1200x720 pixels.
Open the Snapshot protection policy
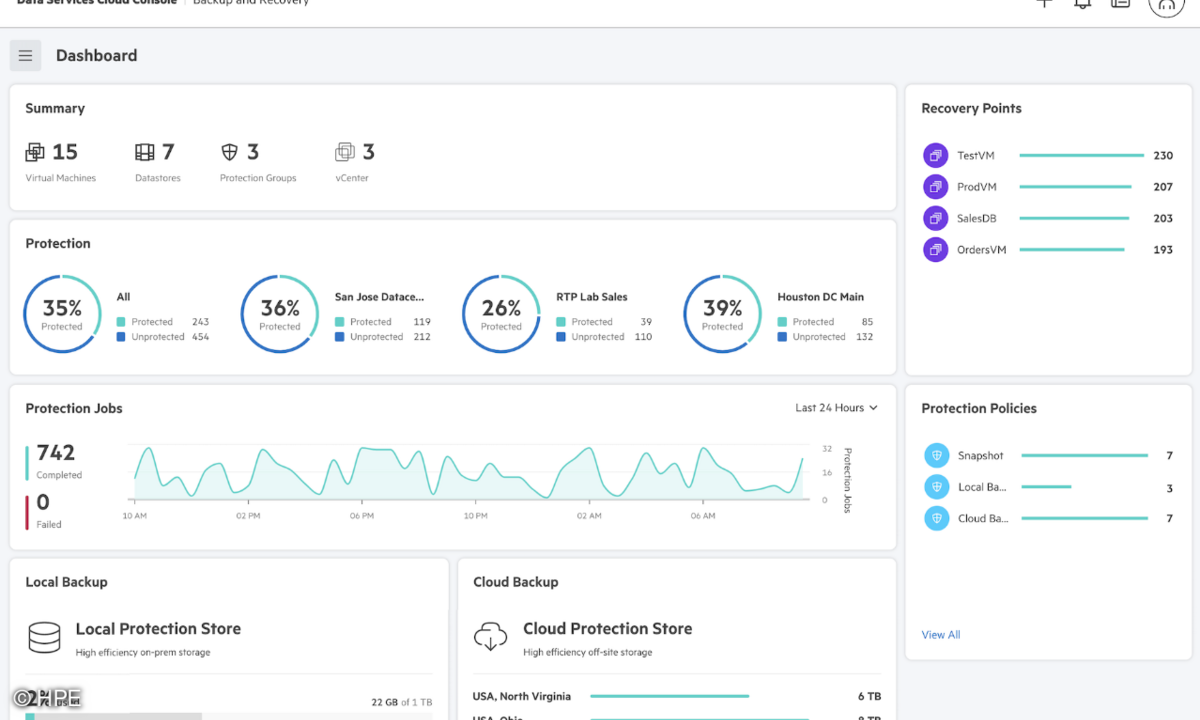1048,456
